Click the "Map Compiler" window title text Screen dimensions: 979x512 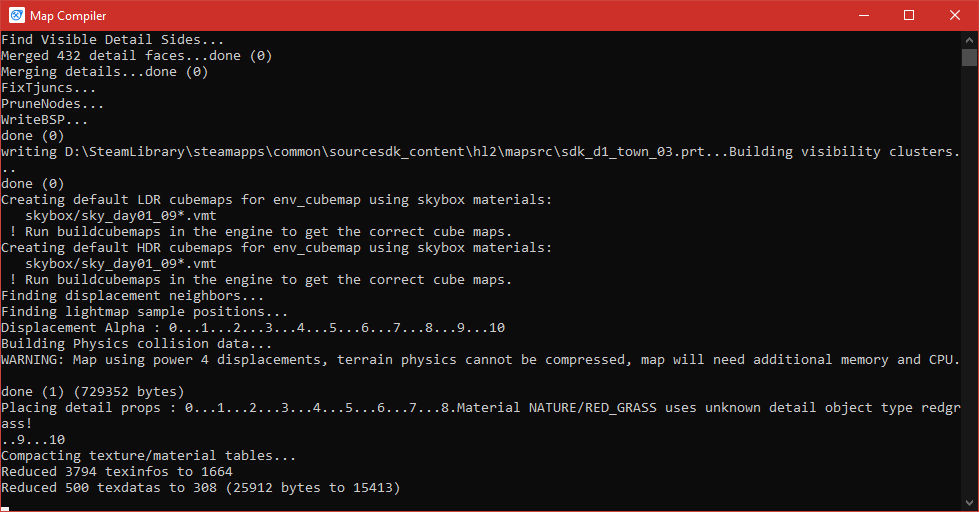[x=68, y=16]
